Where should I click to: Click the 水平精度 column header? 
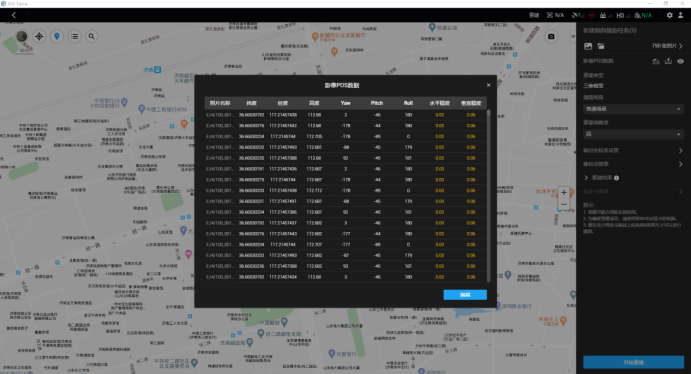point(439,103)
